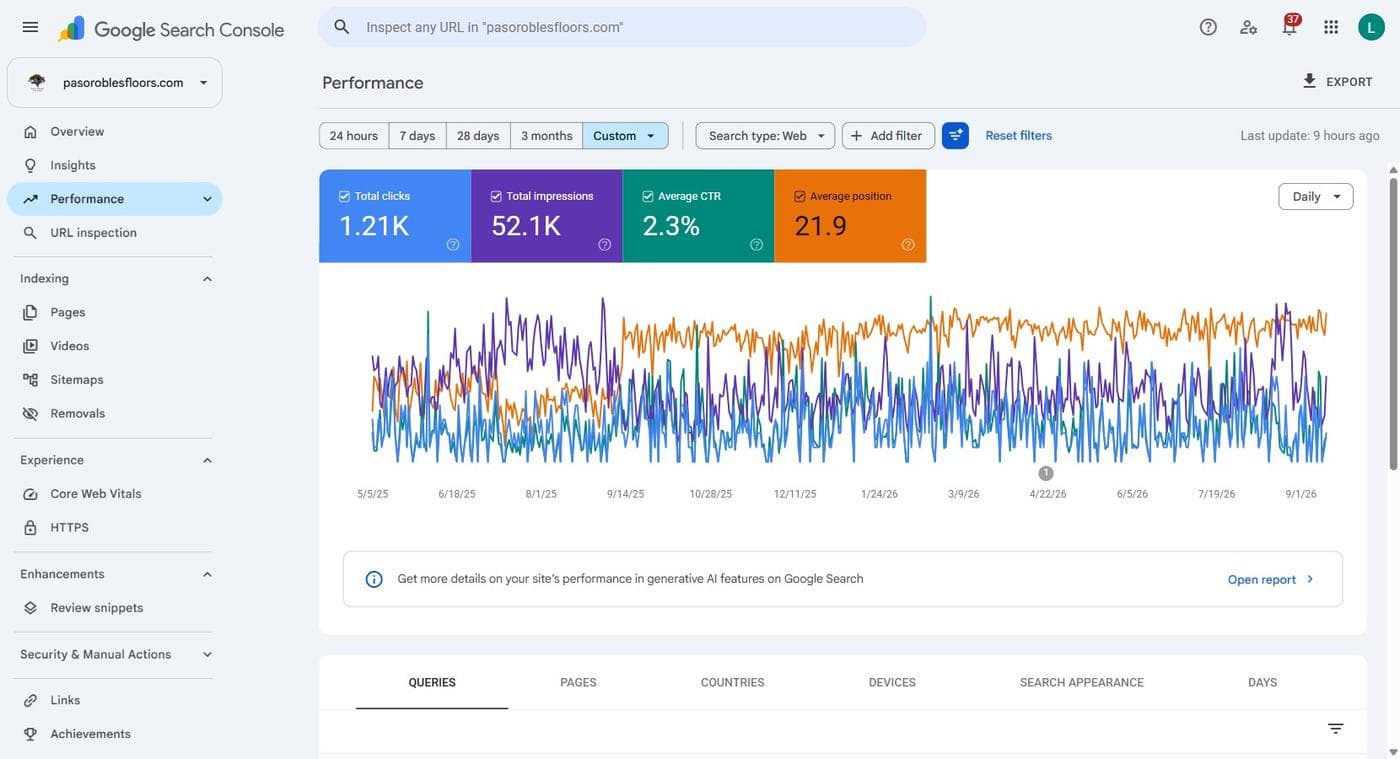Viewport: 1400px width, 759px height.
Task: Select the 24 hours range
Action: 354,135
